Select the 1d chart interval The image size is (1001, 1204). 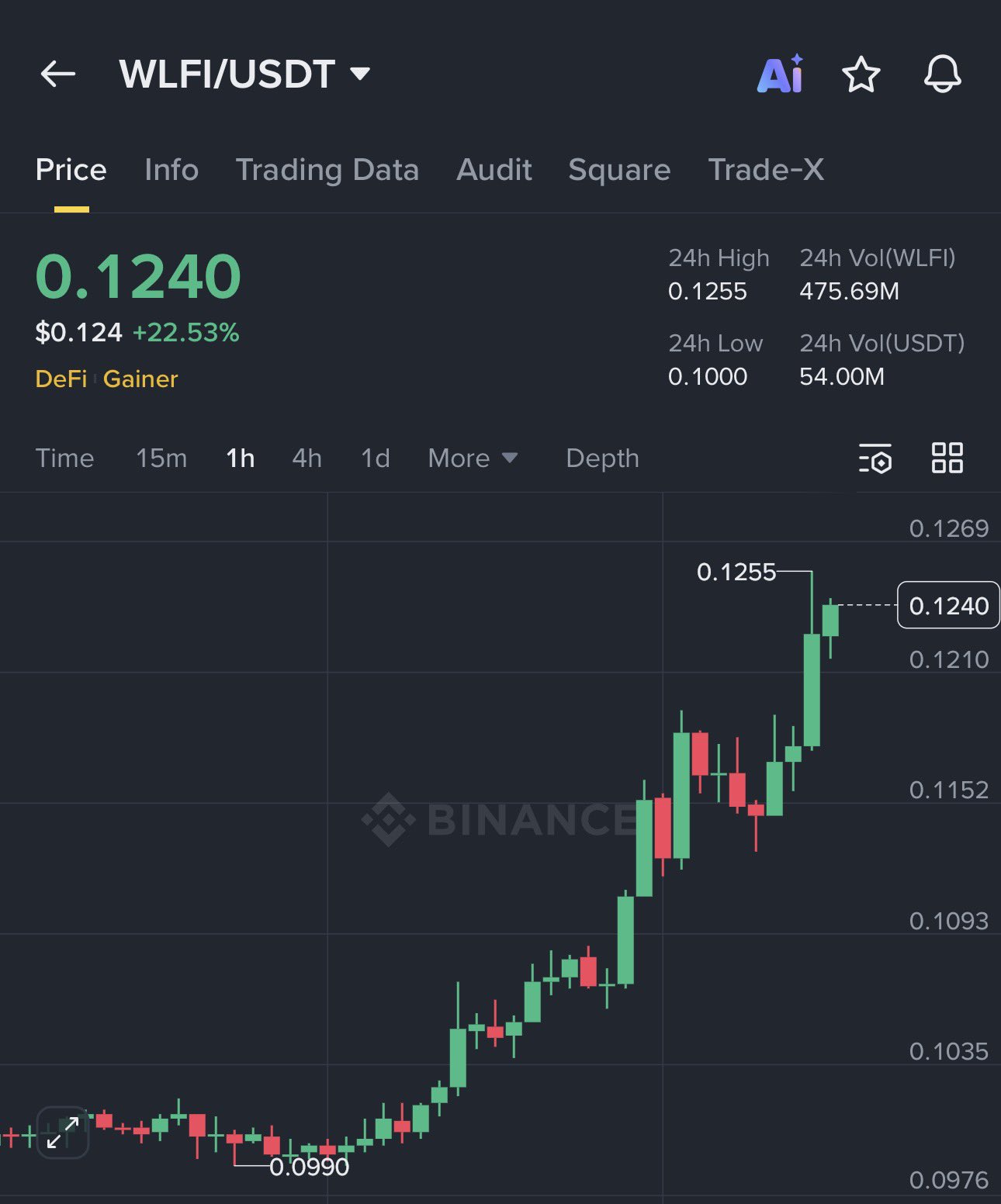[x=376, y=458]
